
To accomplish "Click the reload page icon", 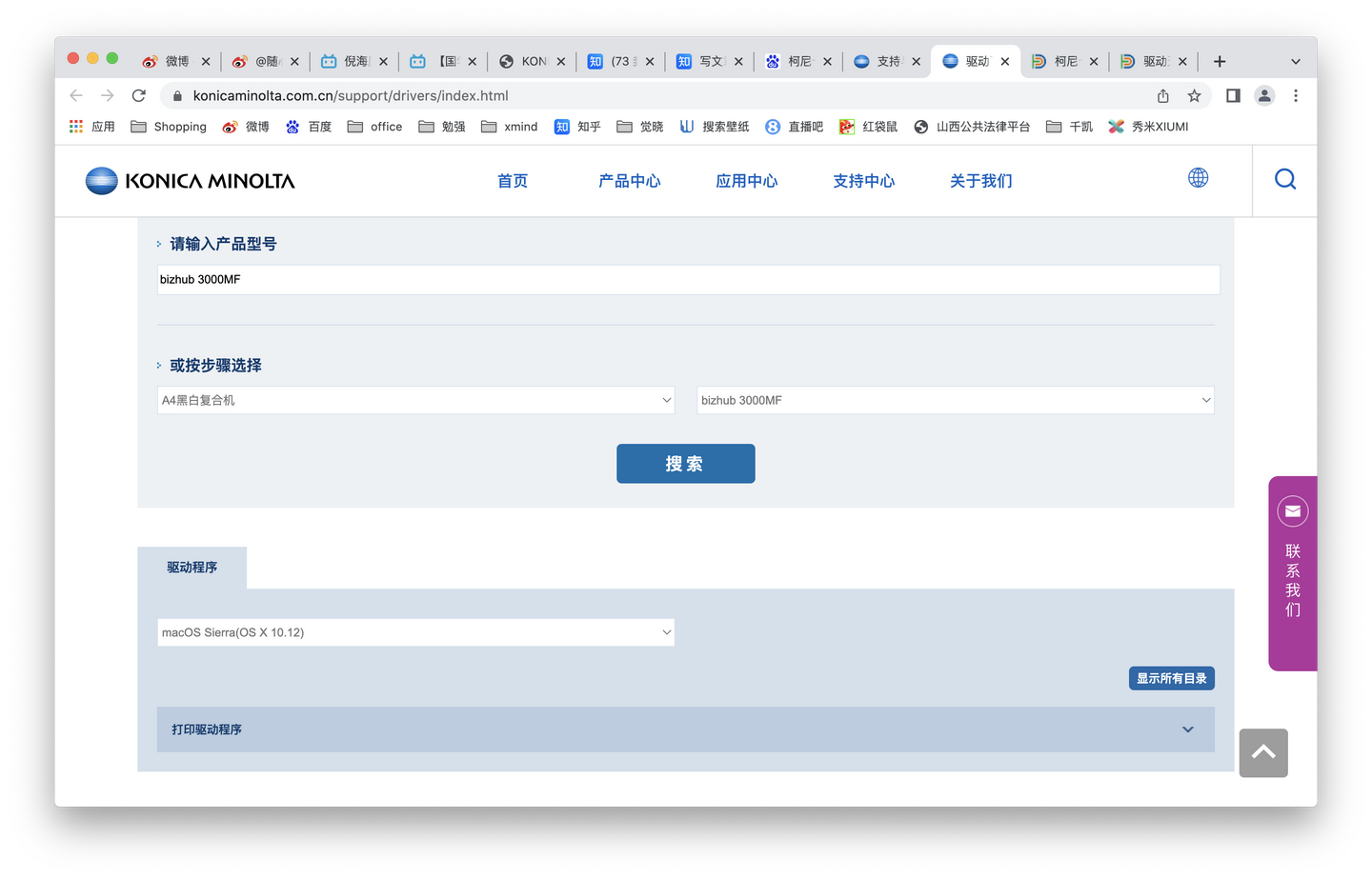I will (x=138, y=95).
